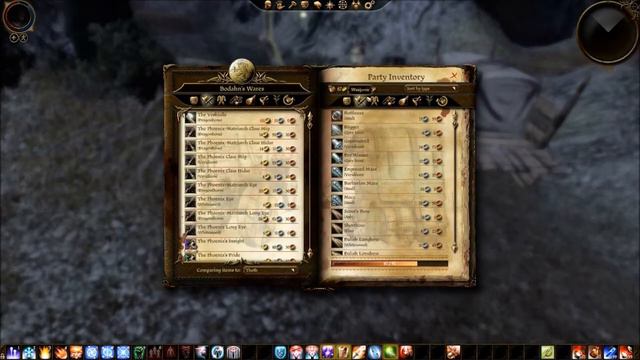
Task: Use the blue shield ability on quickbar
Action: point(280,352)
